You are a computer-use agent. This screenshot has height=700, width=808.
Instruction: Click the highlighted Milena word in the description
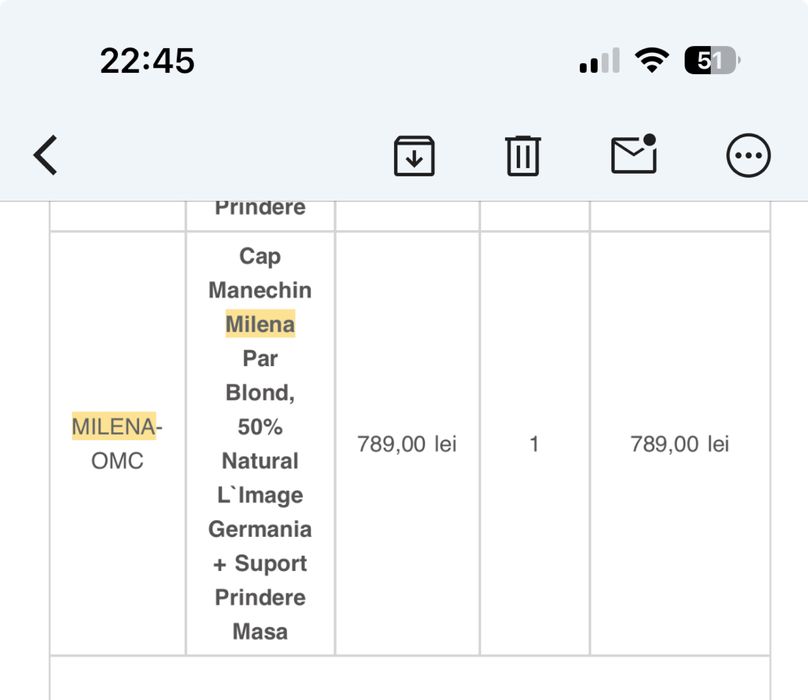click(x=260, y=324)
